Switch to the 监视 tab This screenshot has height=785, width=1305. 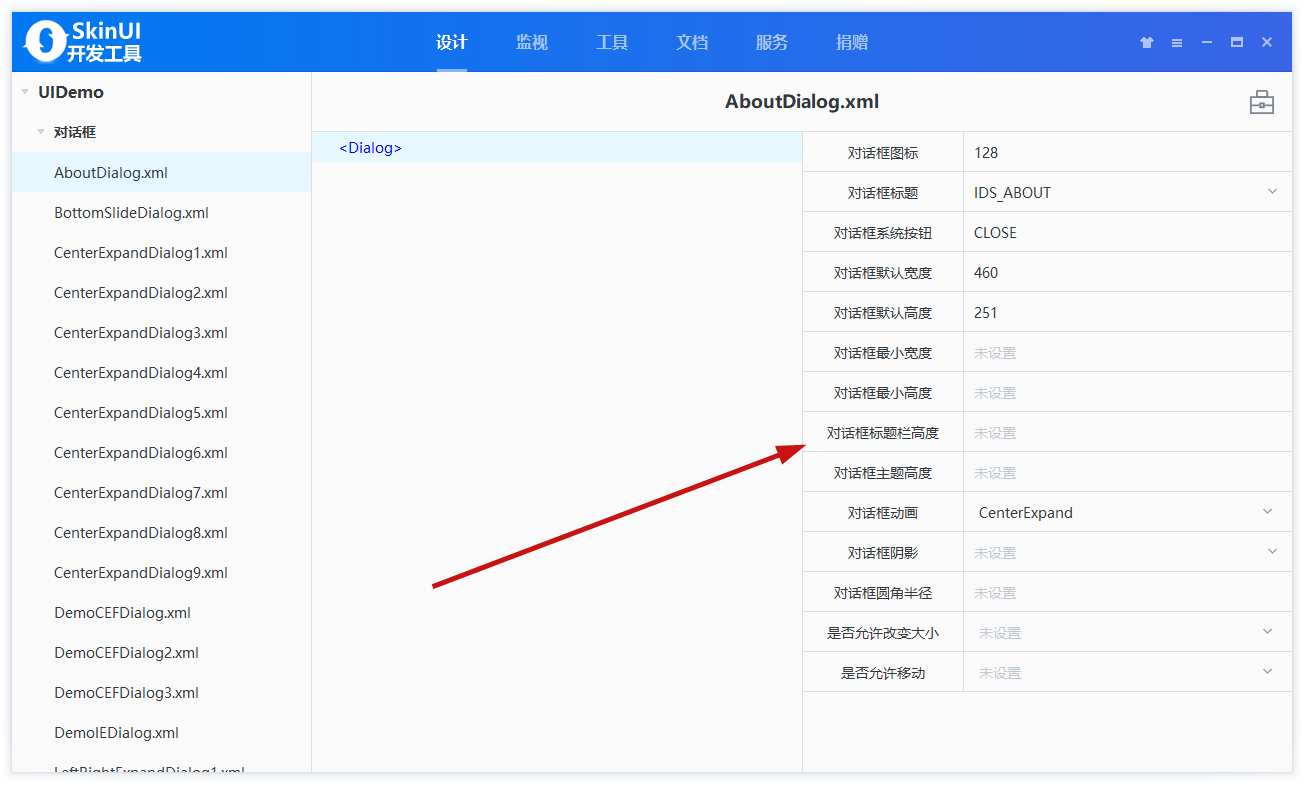click(x=532, y=42)
